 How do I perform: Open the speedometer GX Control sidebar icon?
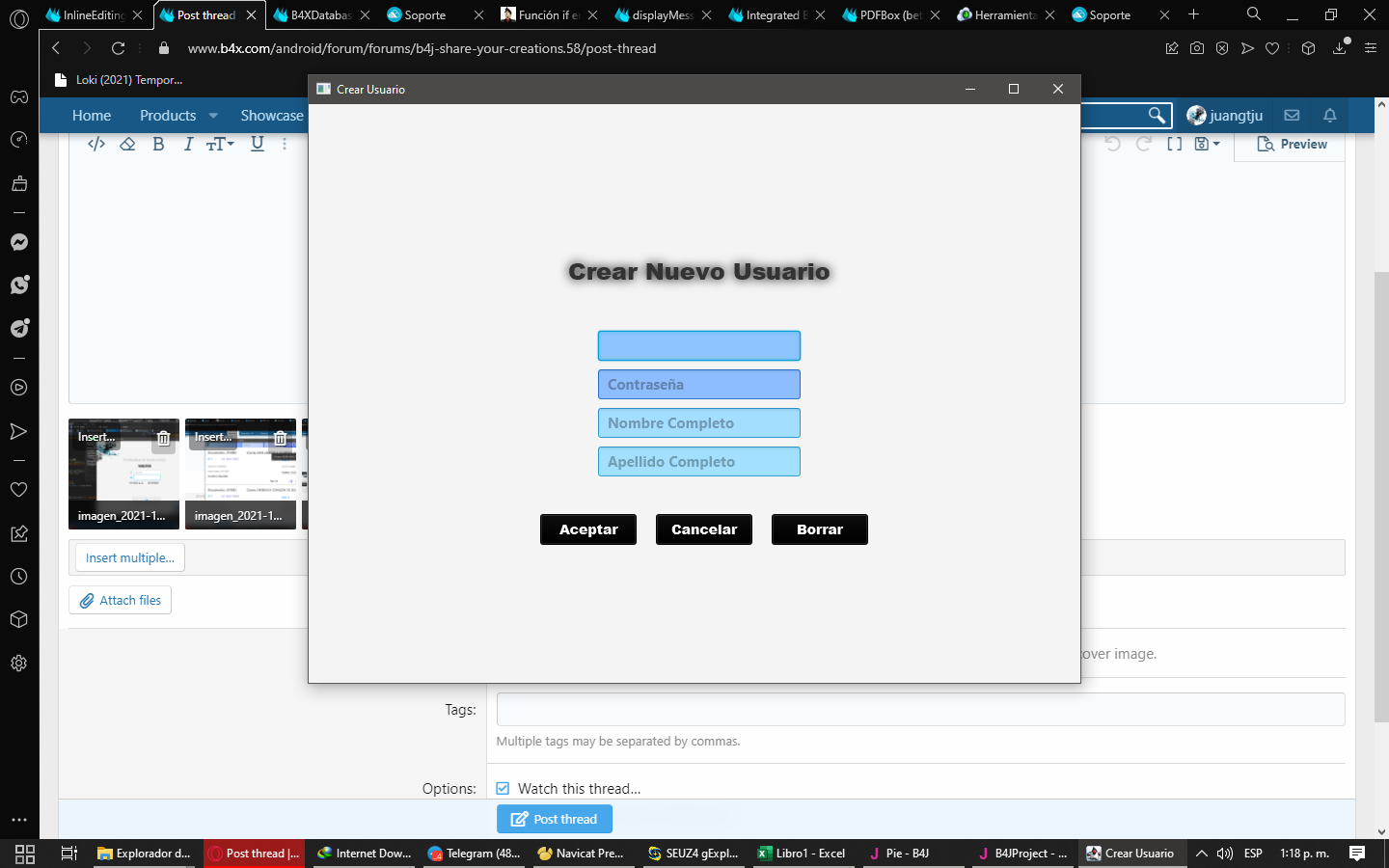[x=19, y=140]
